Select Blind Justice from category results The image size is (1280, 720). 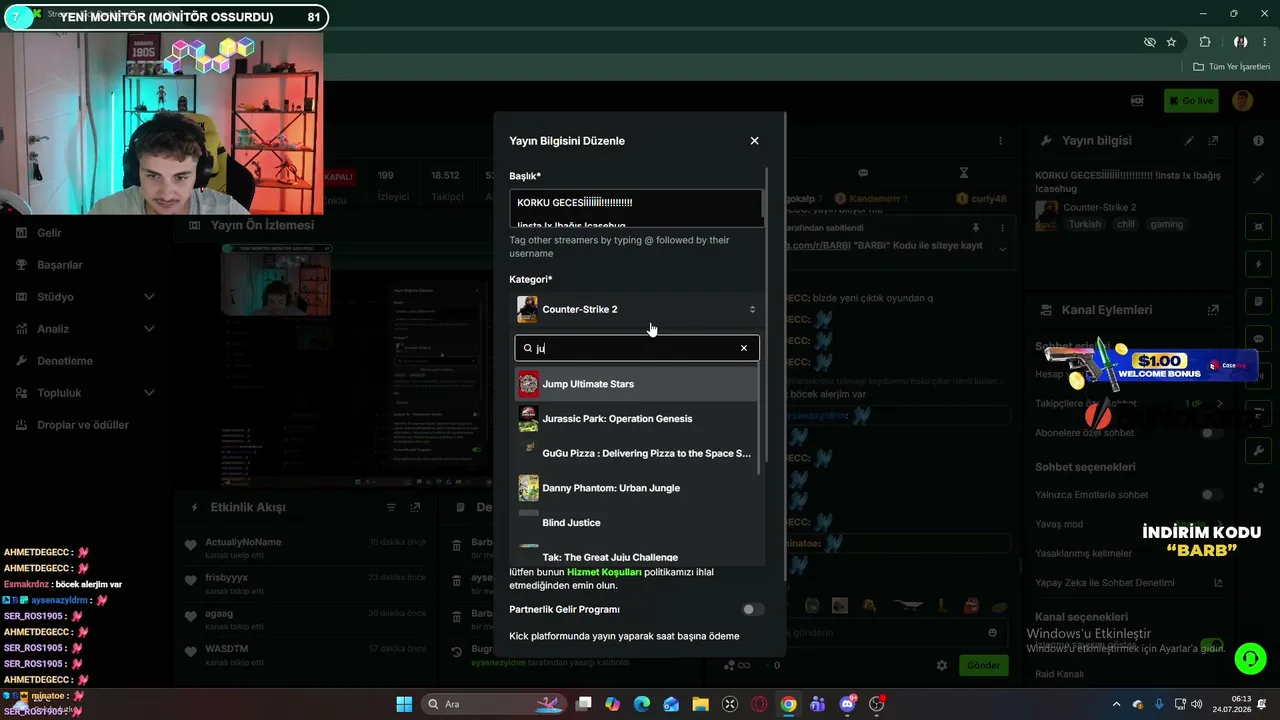pos(636,523)
